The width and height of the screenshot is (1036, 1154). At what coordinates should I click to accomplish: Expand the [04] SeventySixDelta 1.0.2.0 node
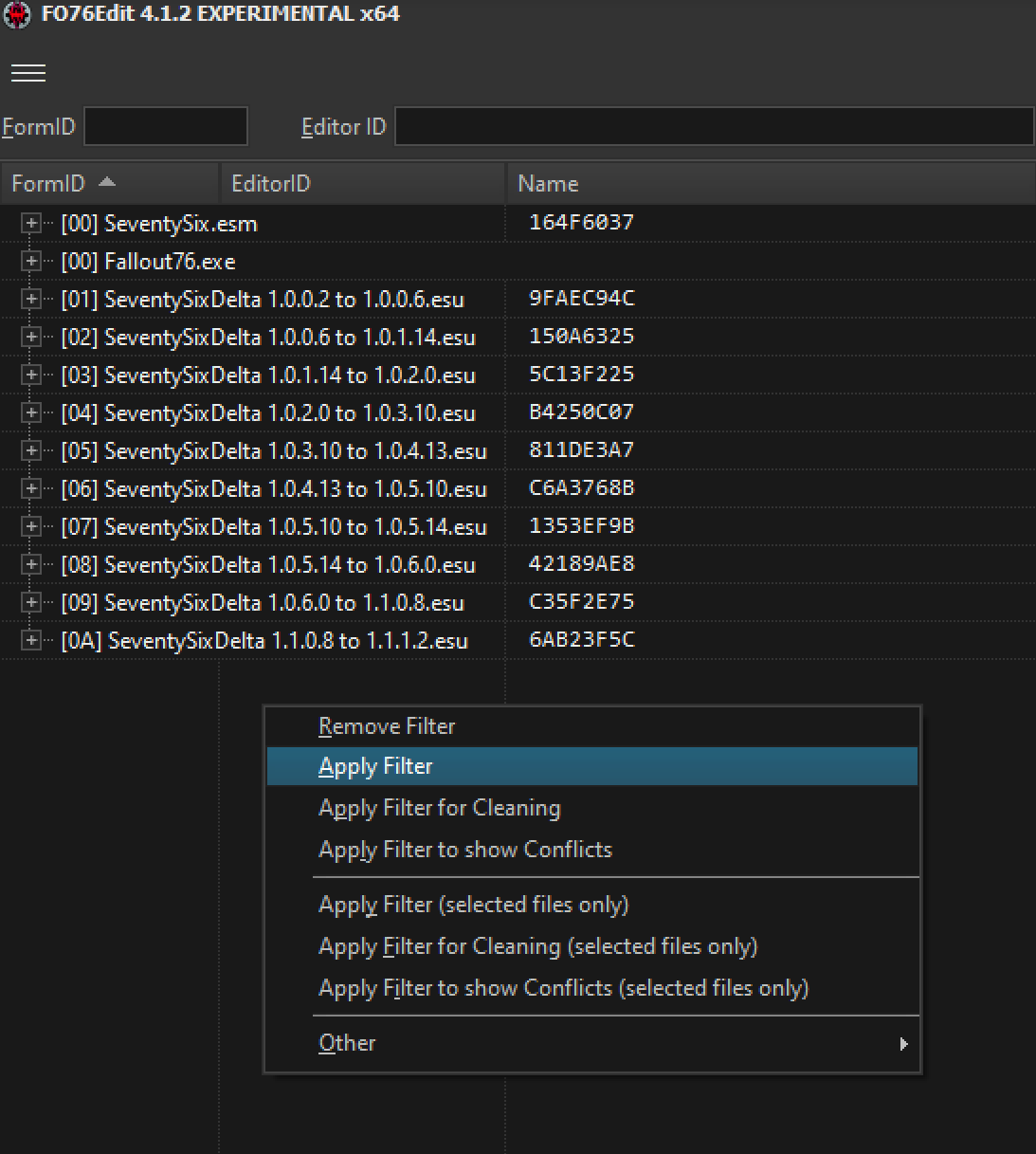(x=31, y=412)
